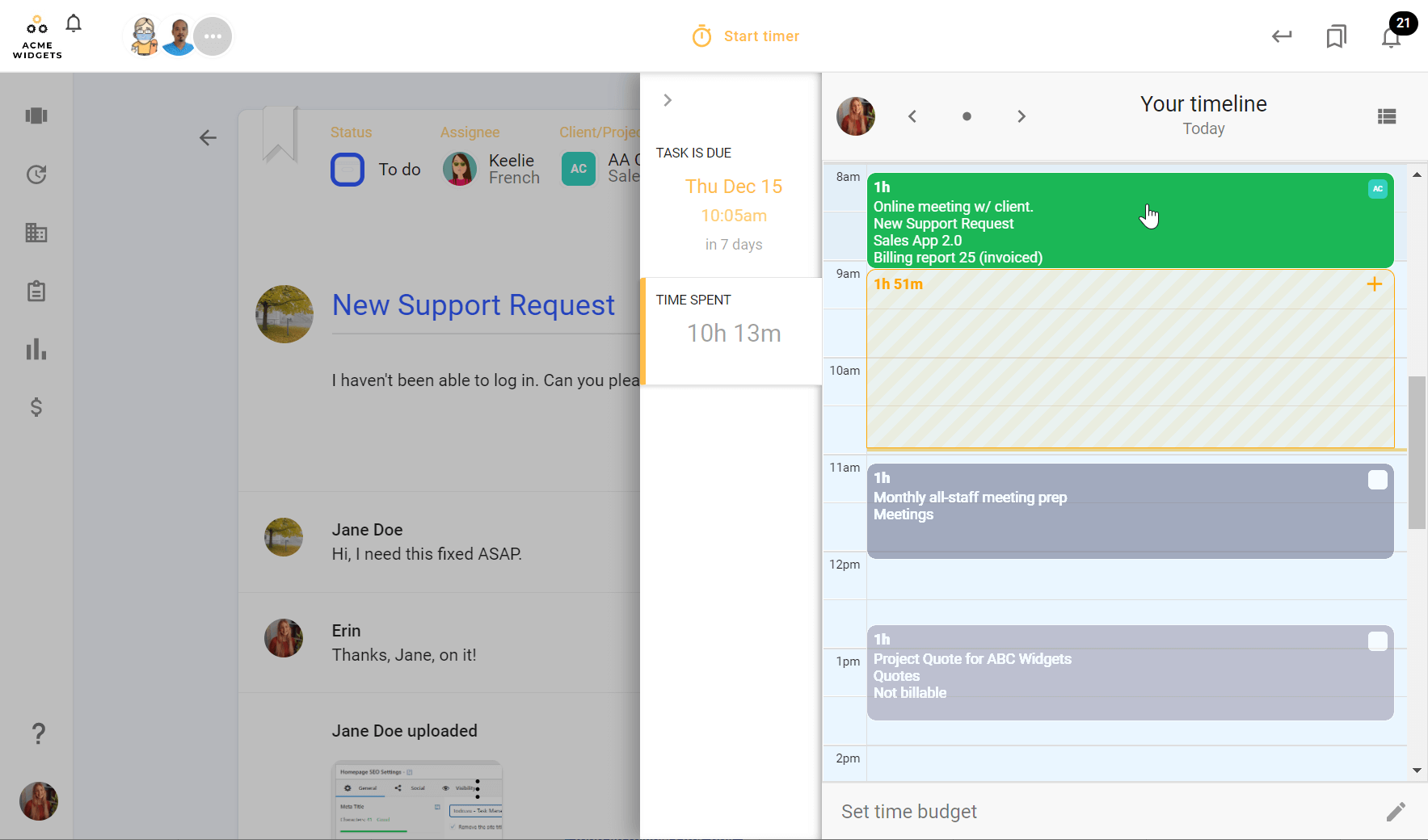The height and width of the screenshot is (840, 1428).
Task: Click the timeline vertical scrollbar thumb
Action: 1417,452
